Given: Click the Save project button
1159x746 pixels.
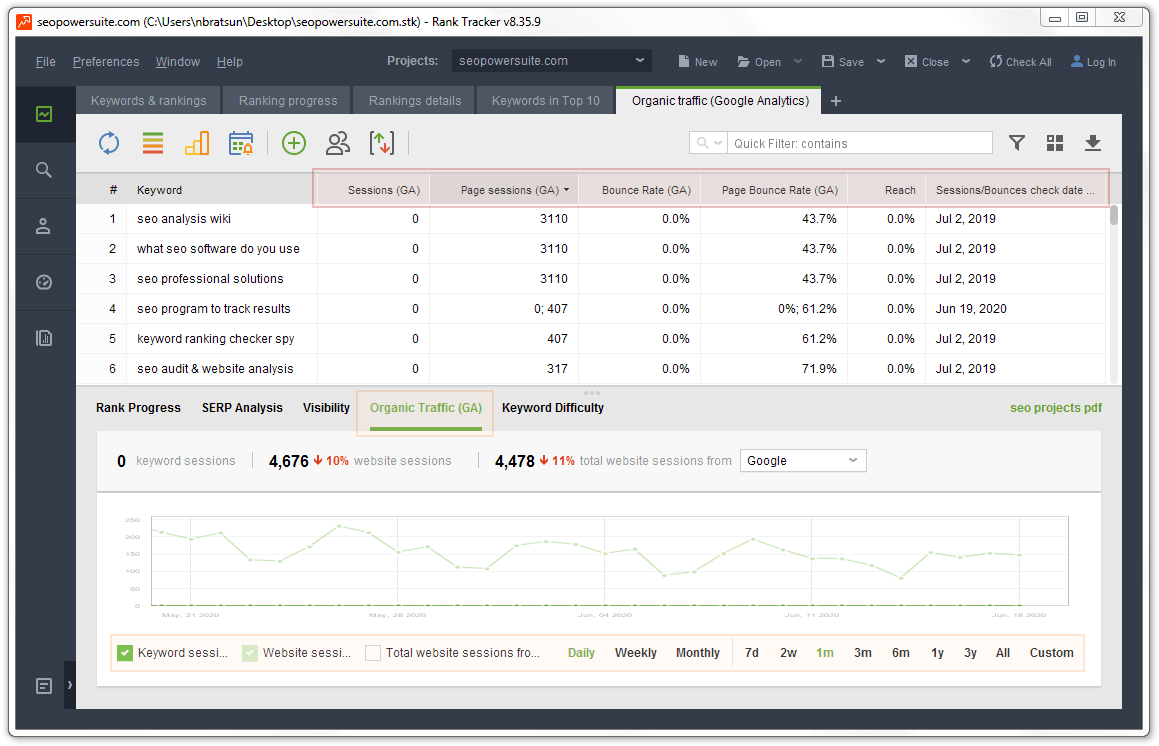Looking at the screenshot, I should coord(843,62).
